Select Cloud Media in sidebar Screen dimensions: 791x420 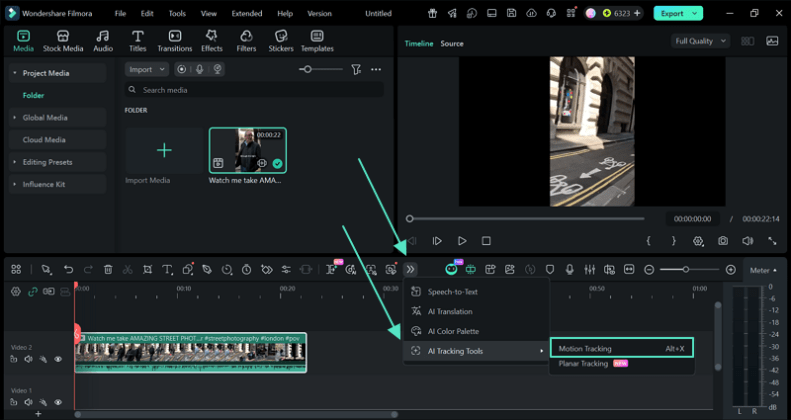(44, 140)
